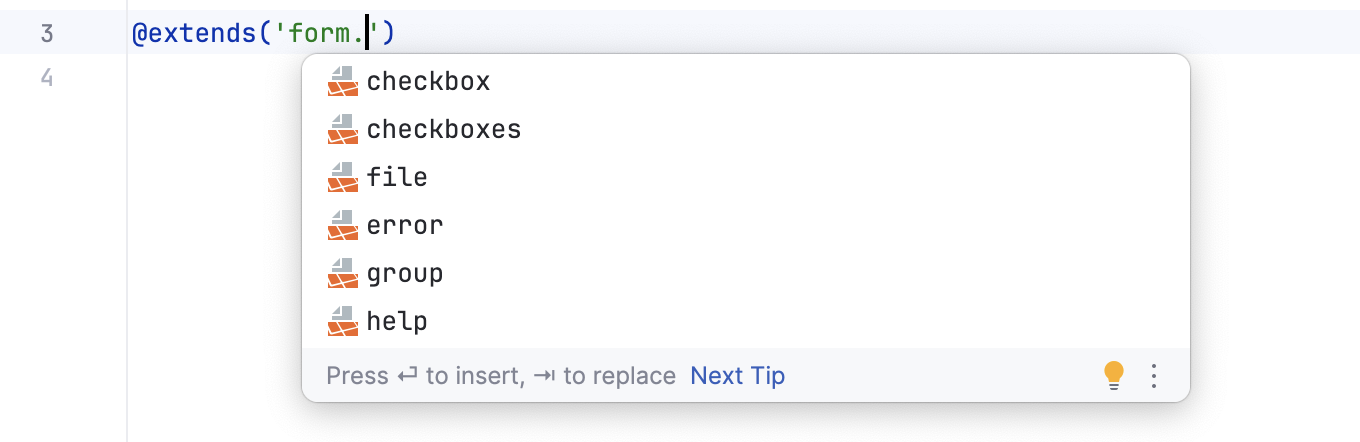Open the Next Tip link
1360x442 pixels.
[737, 376]
